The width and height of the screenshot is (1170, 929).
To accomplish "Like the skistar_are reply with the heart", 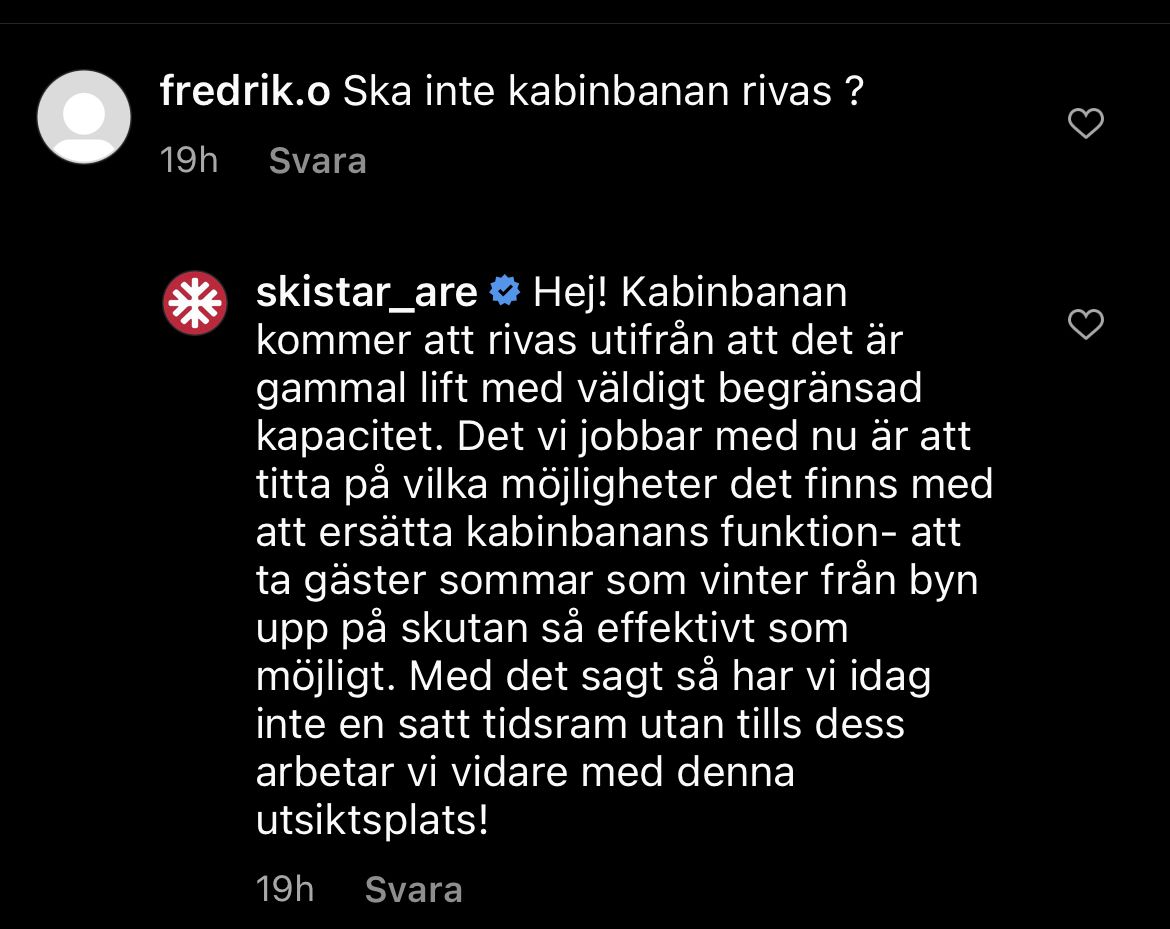I will tap(1085, 324).
